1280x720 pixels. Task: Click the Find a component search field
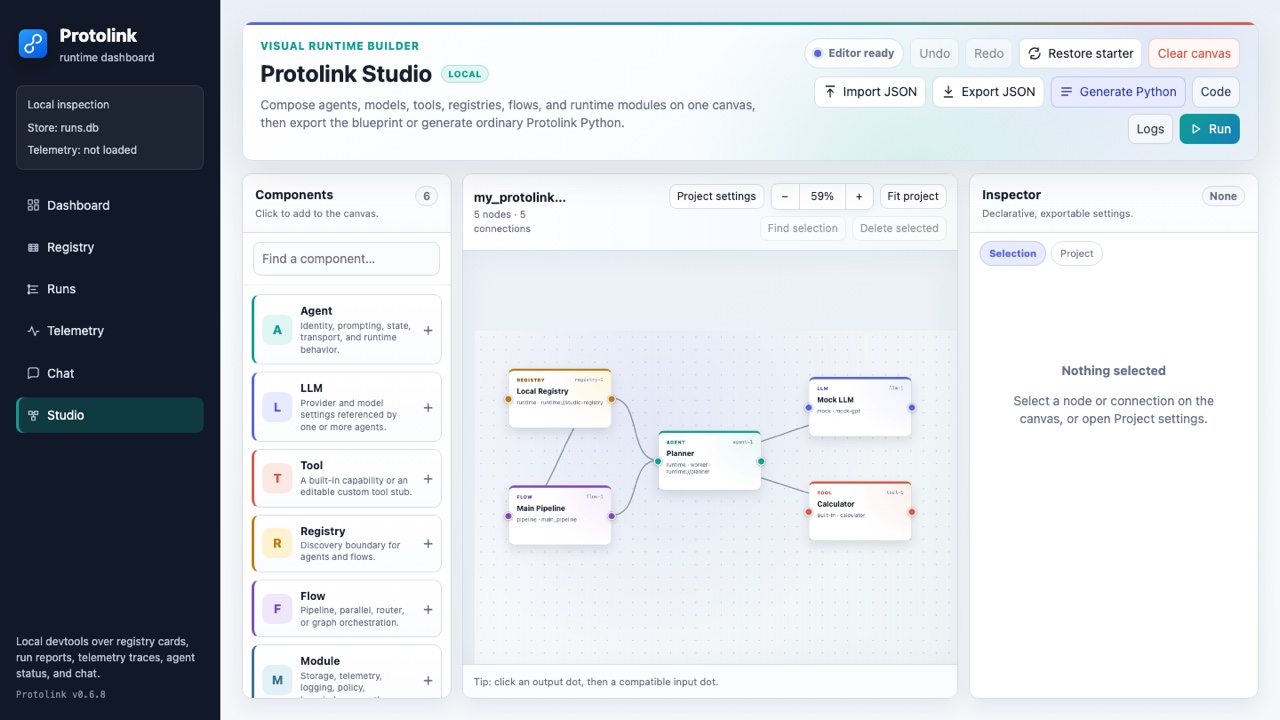pos(346,258)
